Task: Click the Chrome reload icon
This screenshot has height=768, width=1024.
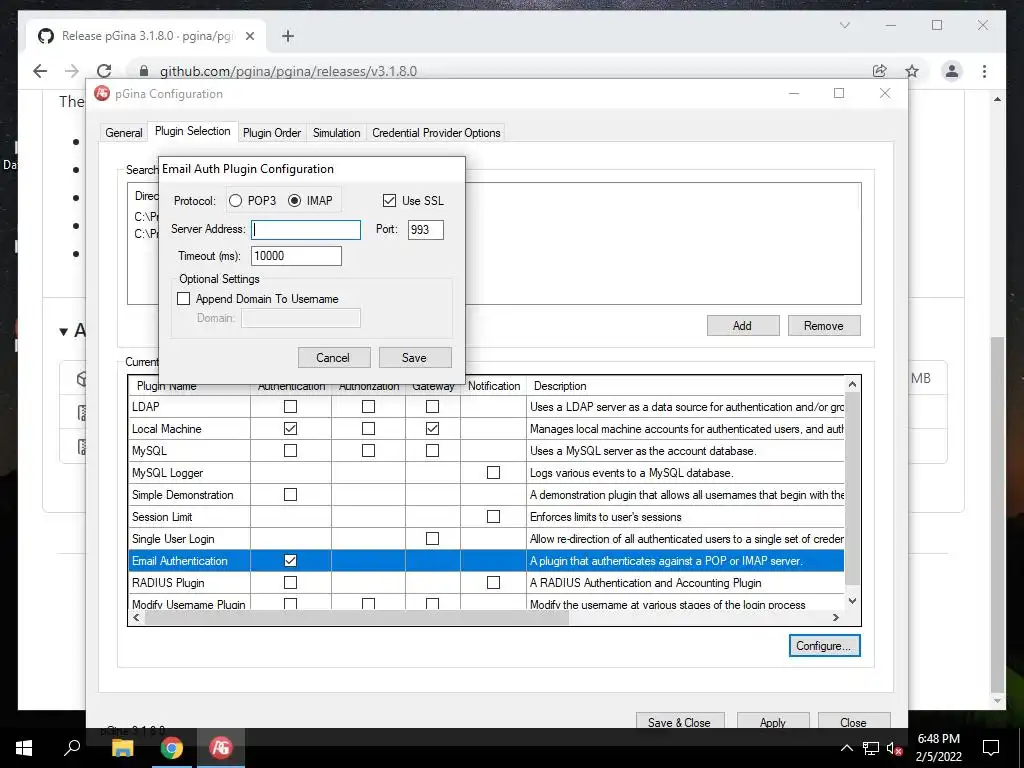Action: pyautogui.click(x=104, y=71)
